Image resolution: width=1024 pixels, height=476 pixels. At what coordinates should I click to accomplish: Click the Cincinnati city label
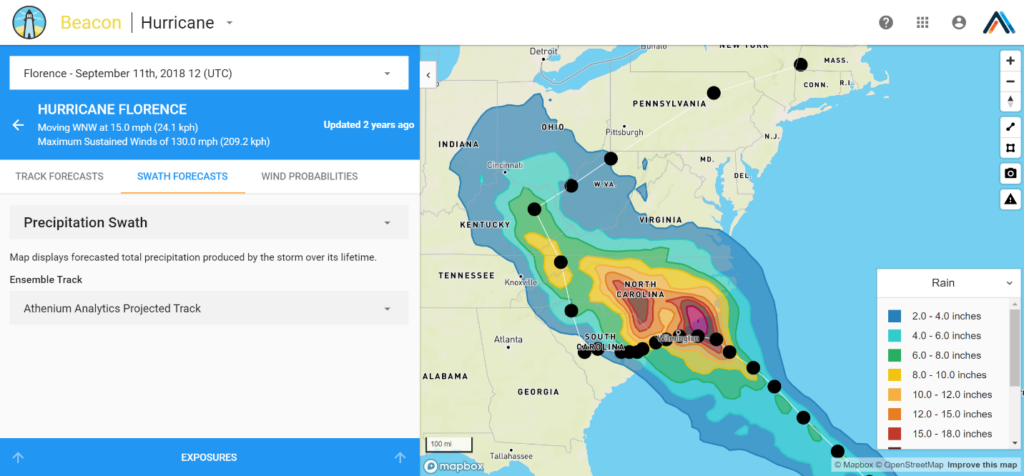click(505, 166)
